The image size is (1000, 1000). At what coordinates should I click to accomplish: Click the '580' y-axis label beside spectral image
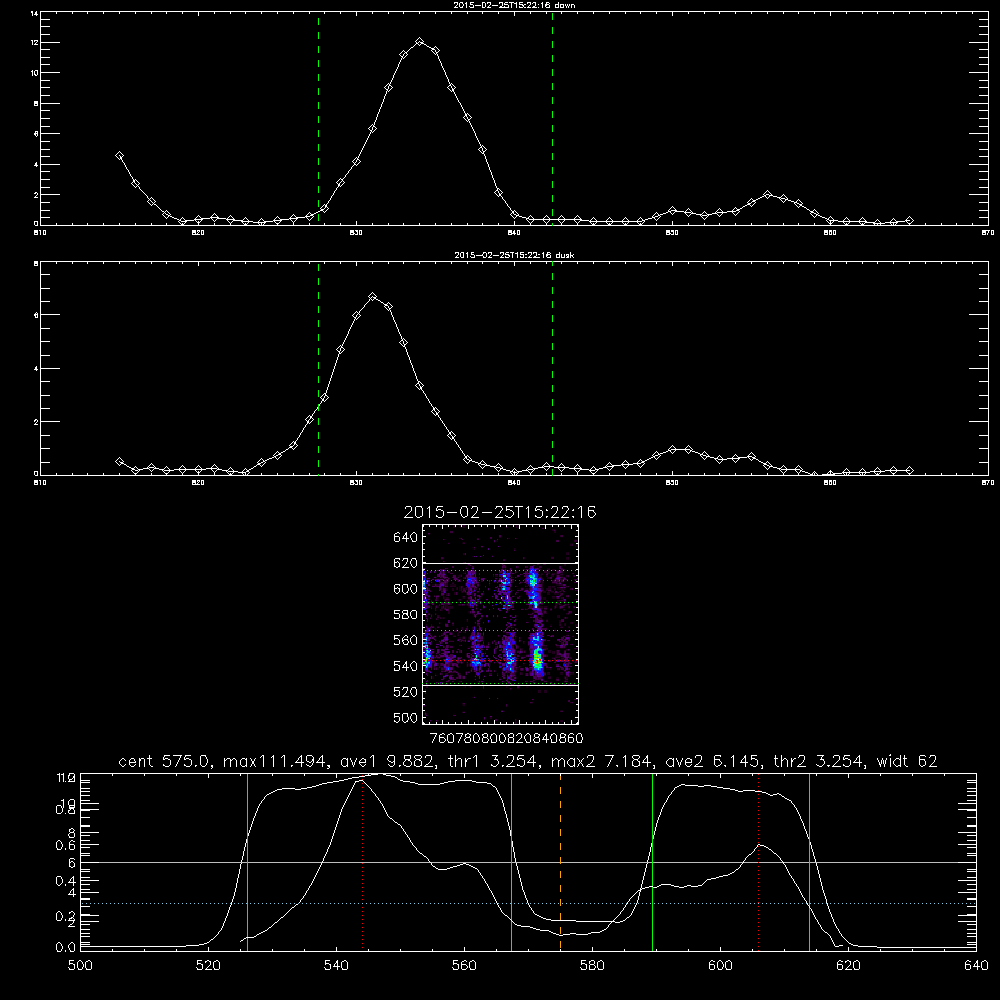tap(405, 615)
